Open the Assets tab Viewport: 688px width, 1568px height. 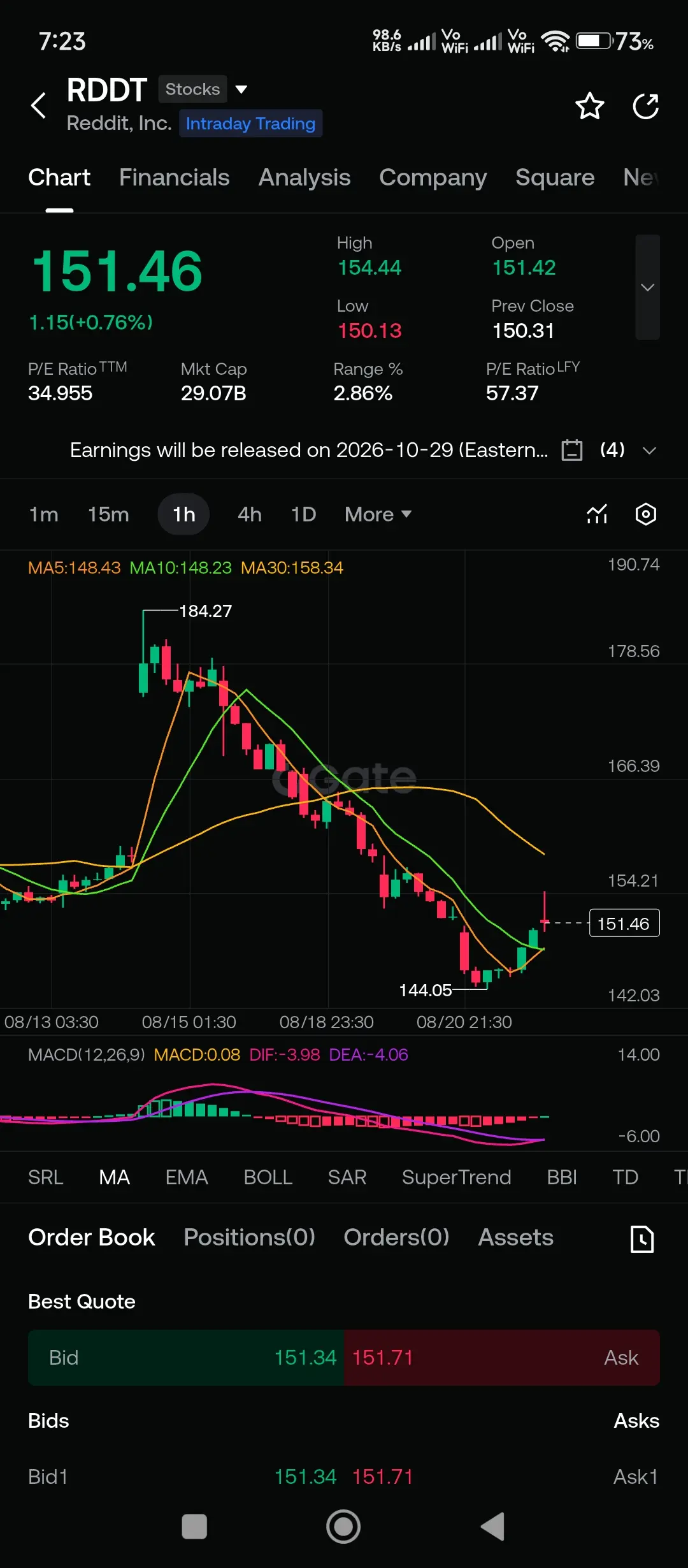coord(516,1237)
